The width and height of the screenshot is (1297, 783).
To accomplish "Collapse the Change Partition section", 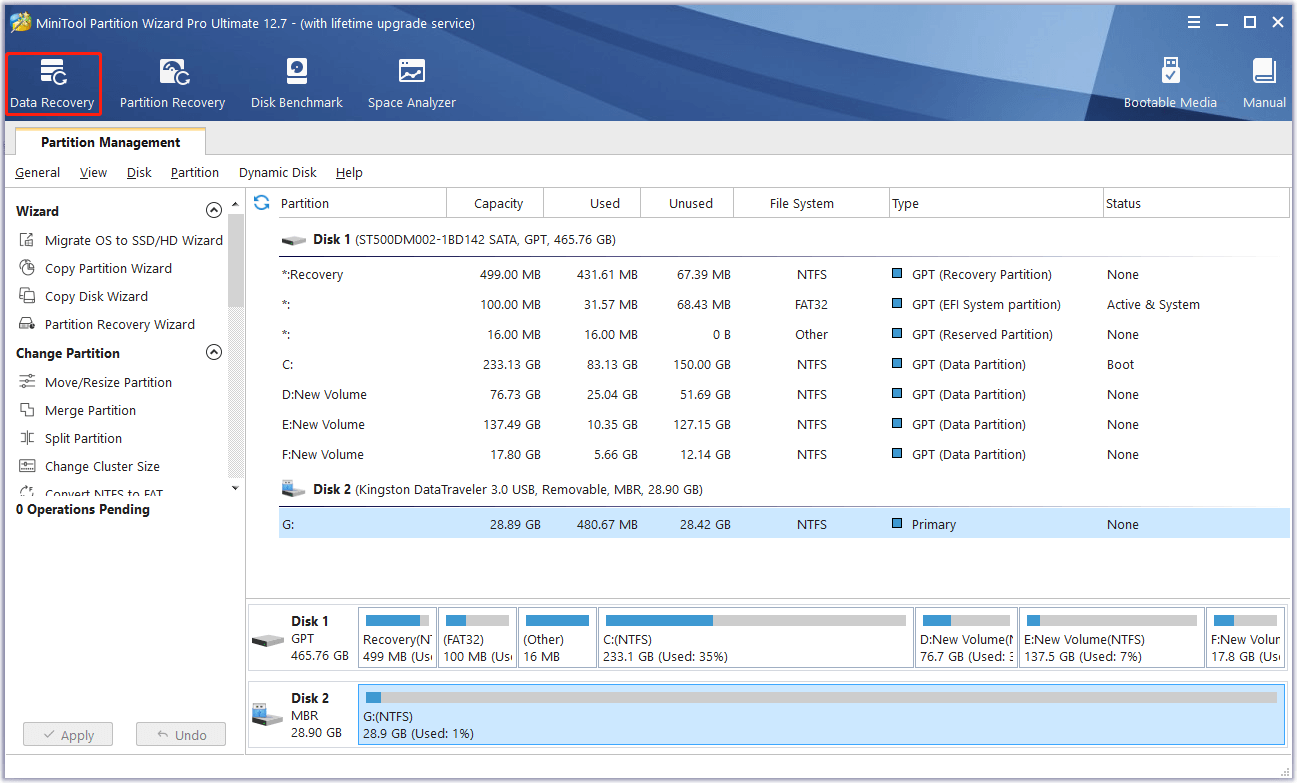I will 213,353.
